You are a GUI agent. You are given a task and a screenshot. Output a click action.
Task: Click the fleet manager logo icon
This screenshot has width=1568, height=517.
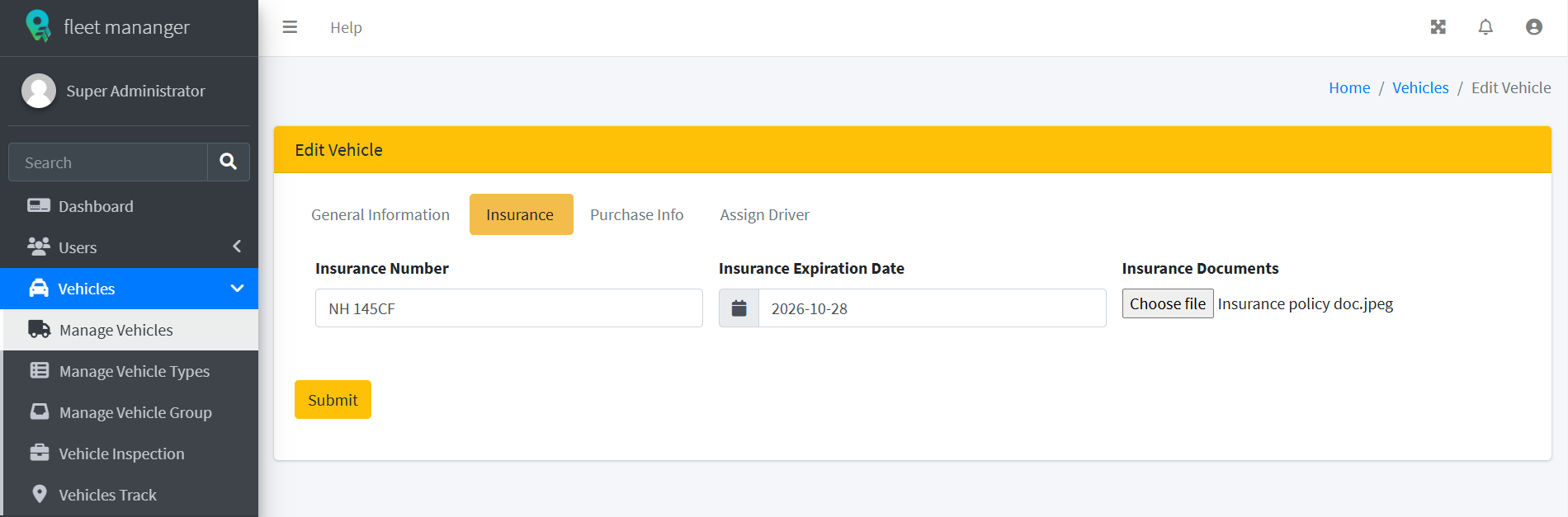point(38,26)
